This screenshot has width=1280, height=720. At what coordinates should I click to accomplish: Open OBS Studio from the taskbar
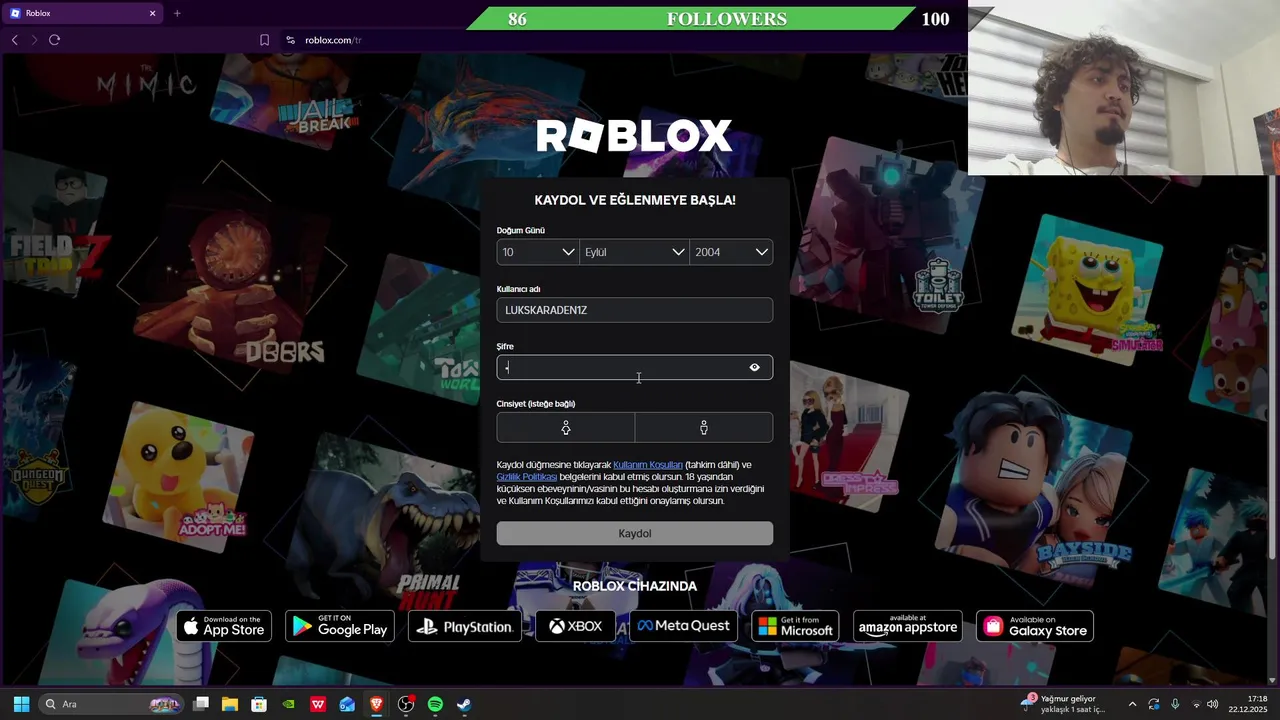406,704
